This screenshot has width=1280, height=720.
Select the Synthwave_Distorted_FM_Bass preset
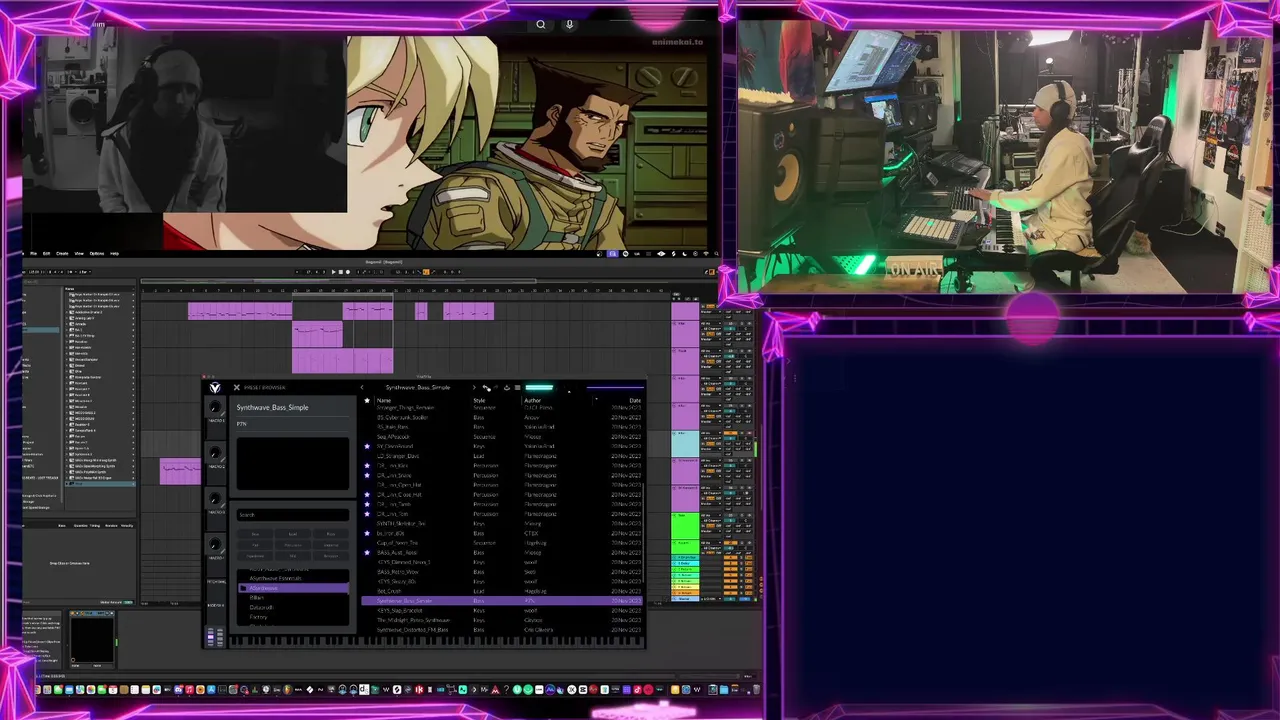pos(412,630)
